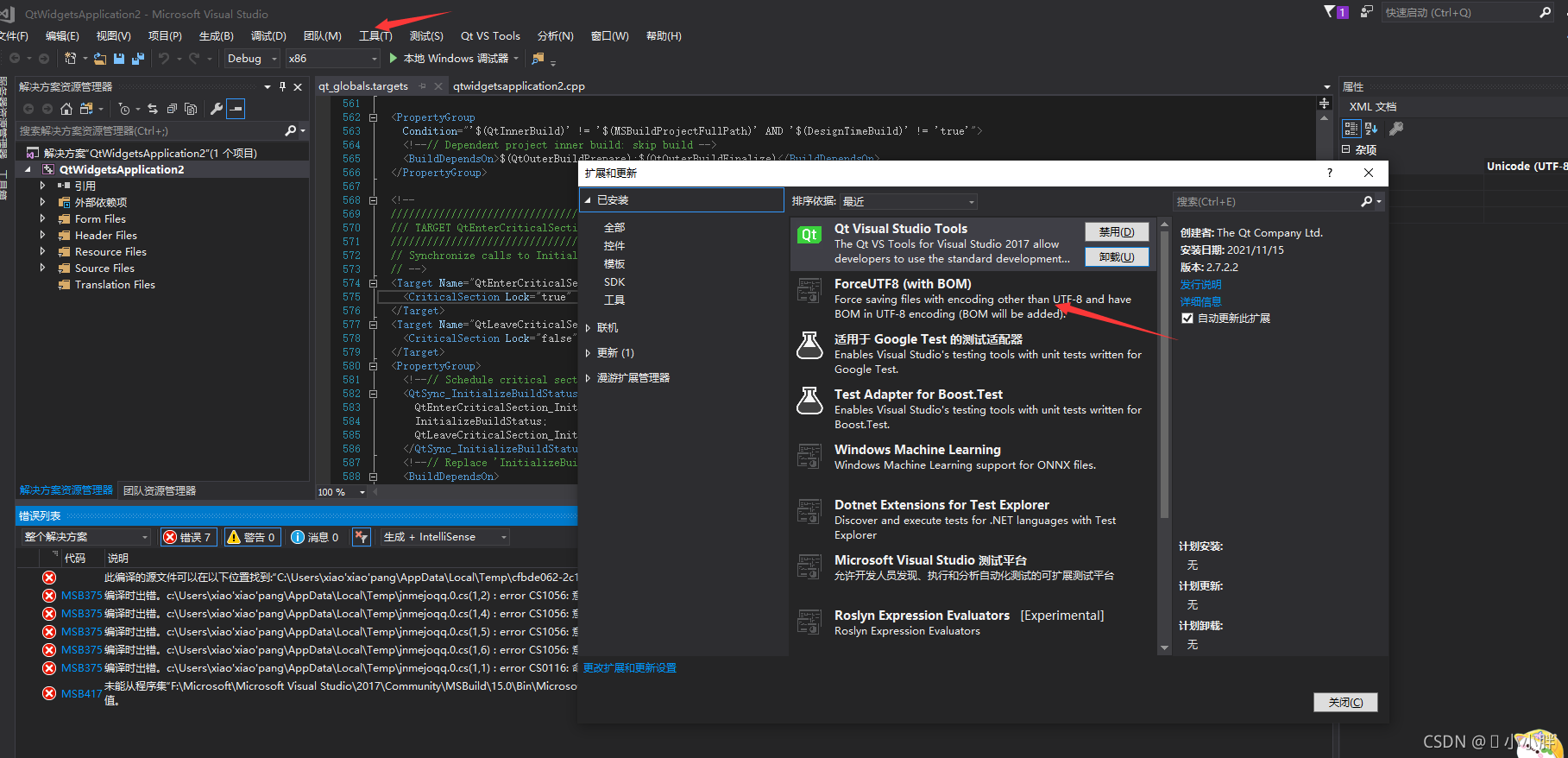Toggle the Warnings 0 filter button

pyautogui.click(x=251, y=537)
